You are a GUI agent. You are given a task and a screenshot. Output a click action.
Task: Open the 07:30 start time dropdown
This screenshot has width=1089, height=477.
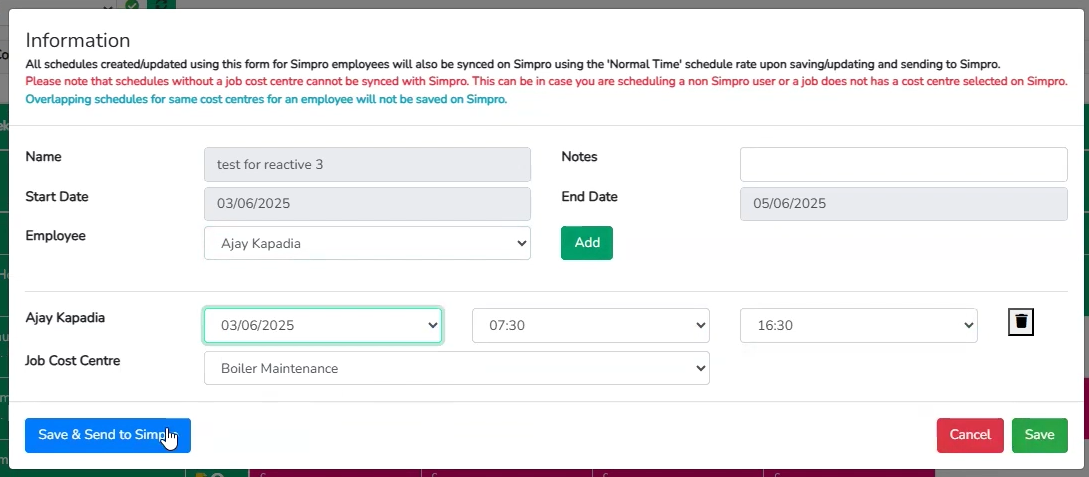tap(591, 326)
